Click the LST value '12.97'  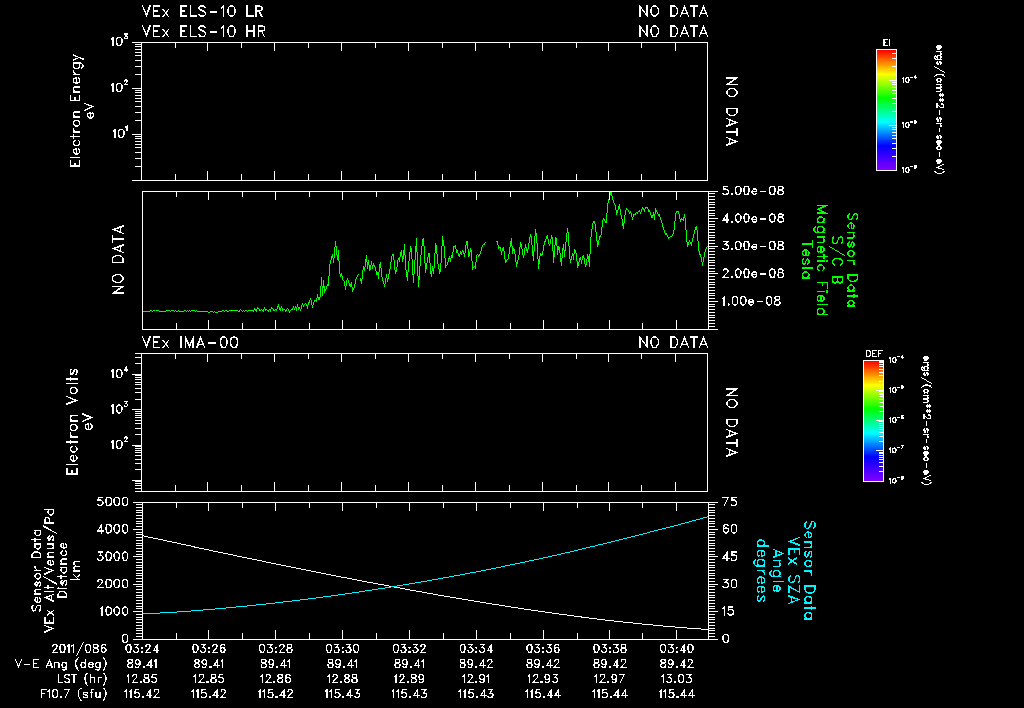[x=610, y=679]
